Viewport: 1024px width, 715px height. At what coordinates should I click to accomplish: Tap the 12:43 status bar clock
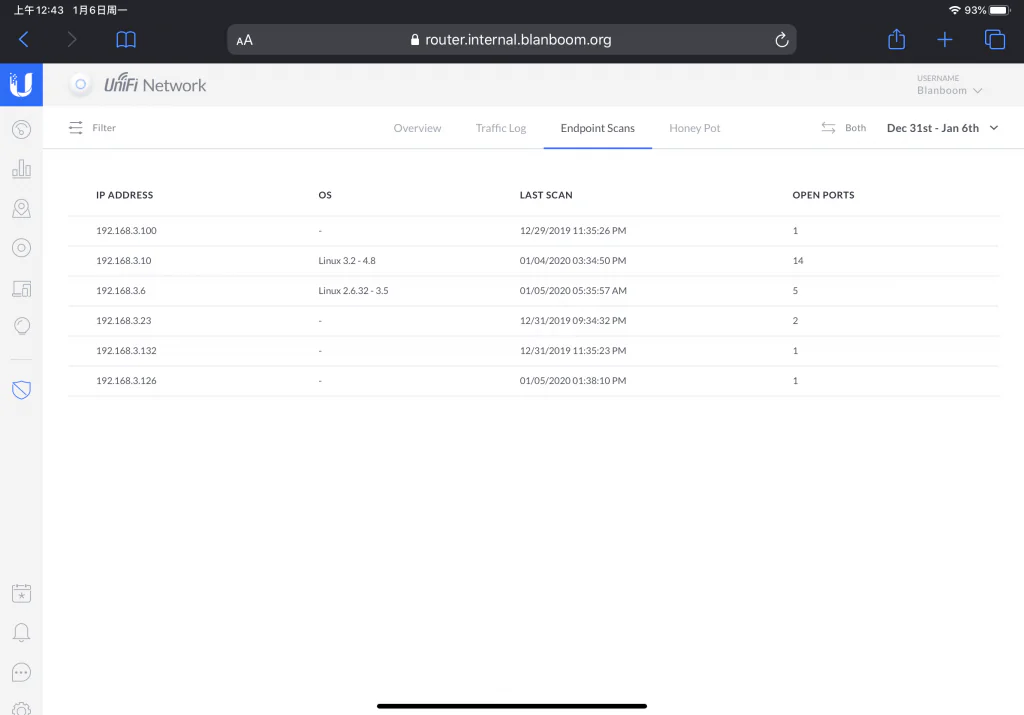click(39, 10)
